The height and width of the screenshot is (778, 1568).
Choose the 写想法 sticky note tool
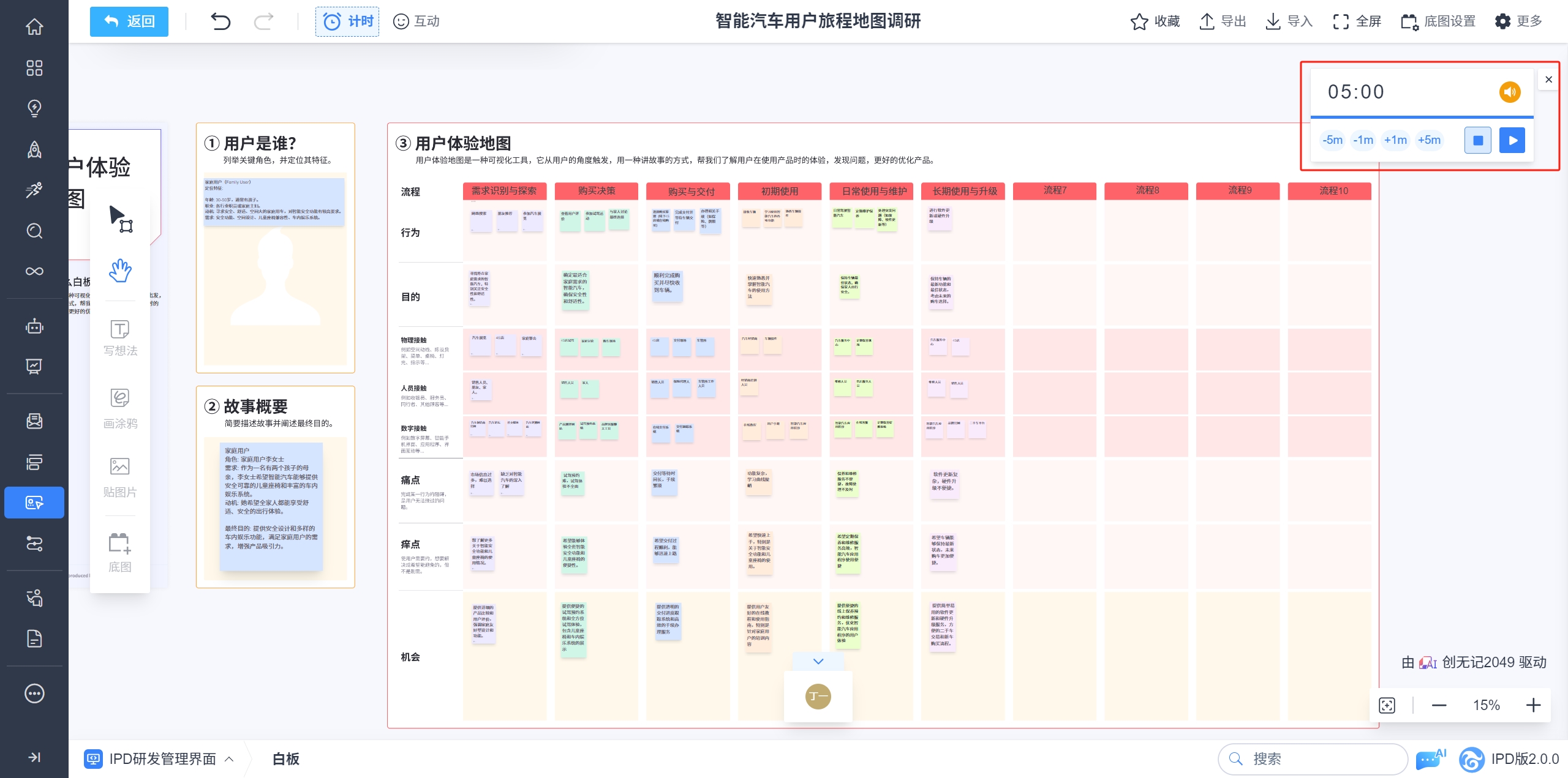tap(120, 337)
